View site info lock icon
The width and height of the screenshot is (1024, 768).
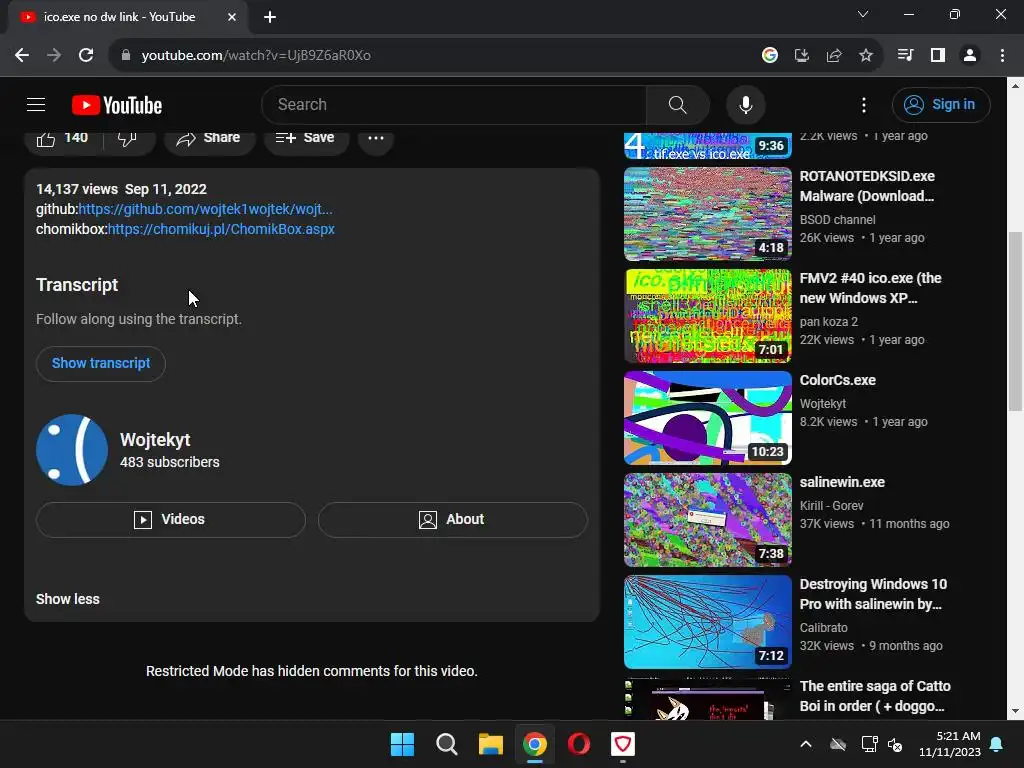coord(125,56)
